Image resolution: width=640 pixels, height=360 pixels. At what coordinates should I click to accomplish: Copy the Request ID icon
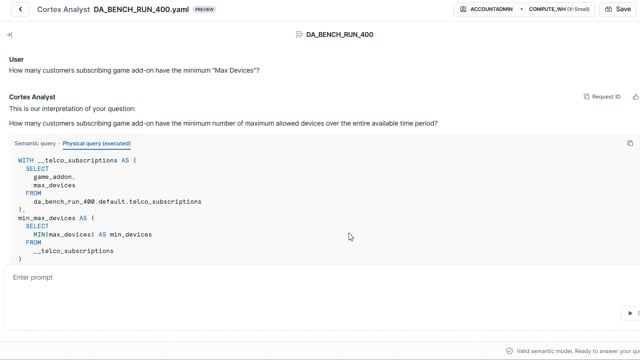click(587, 97)
